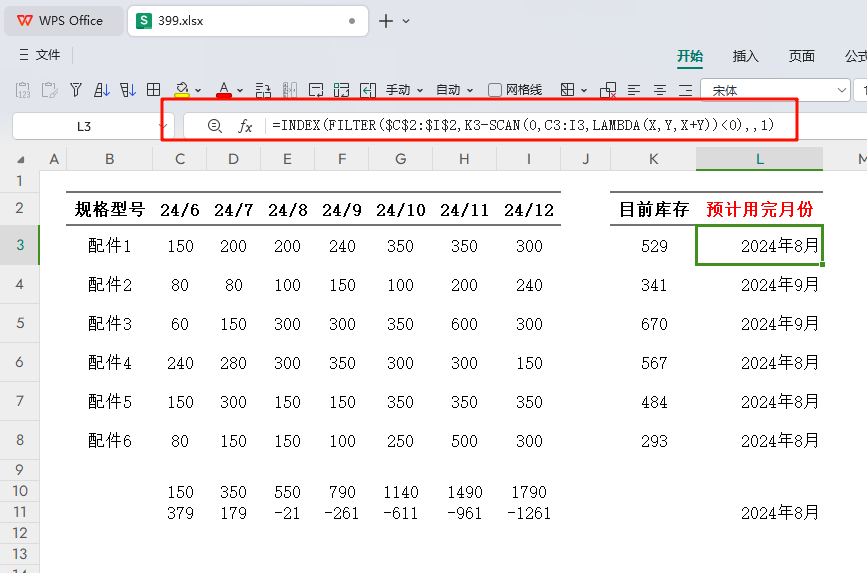The height and width of the screenshot is (573, 867).
Task: Click the select-all corner triangle
Action: [21, 159]
